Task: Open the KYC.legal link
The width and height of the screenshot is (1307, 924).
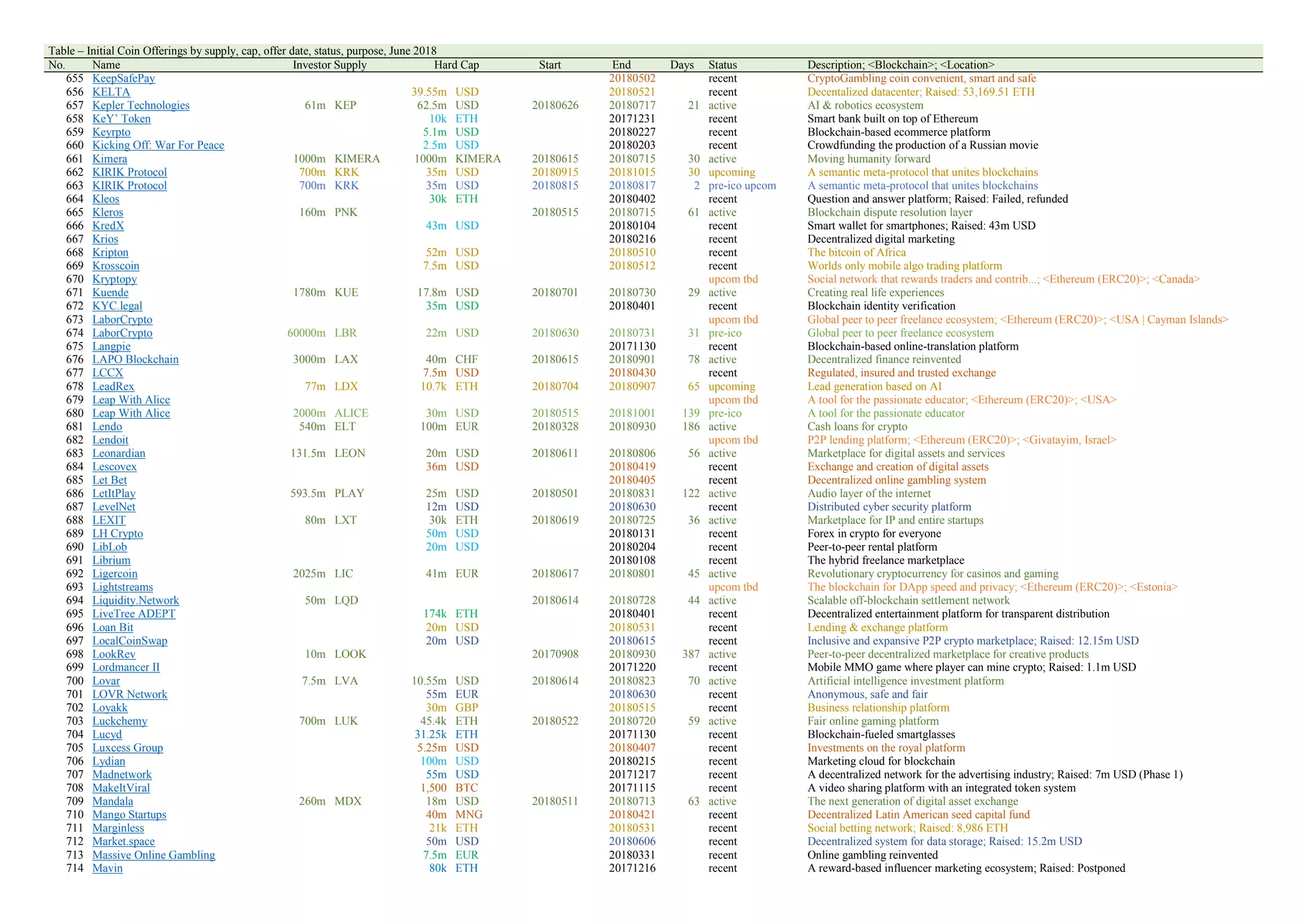Action: pos(117,306)
